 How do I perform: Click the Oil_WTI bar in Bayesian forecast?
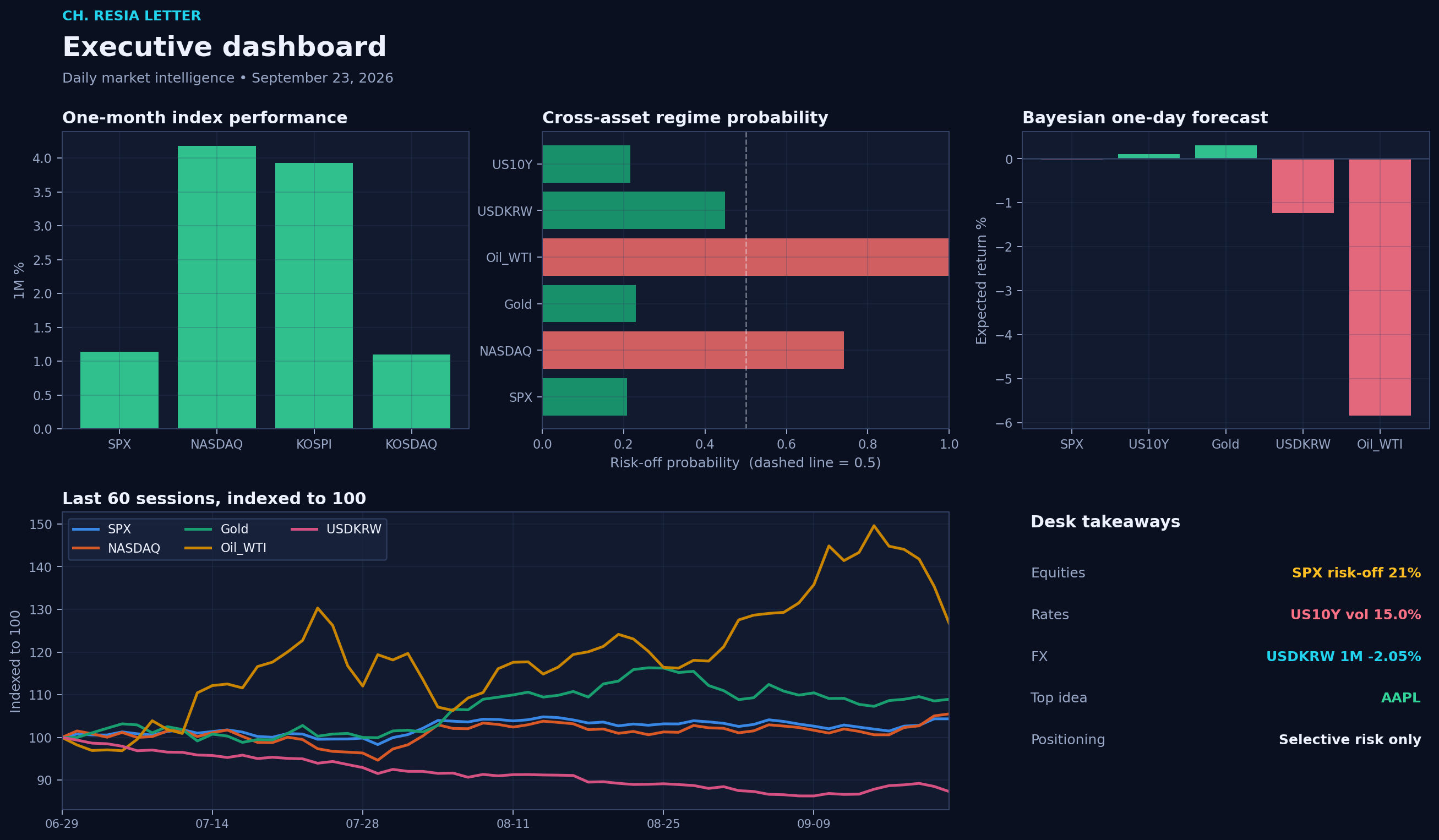coord(1380,287)
